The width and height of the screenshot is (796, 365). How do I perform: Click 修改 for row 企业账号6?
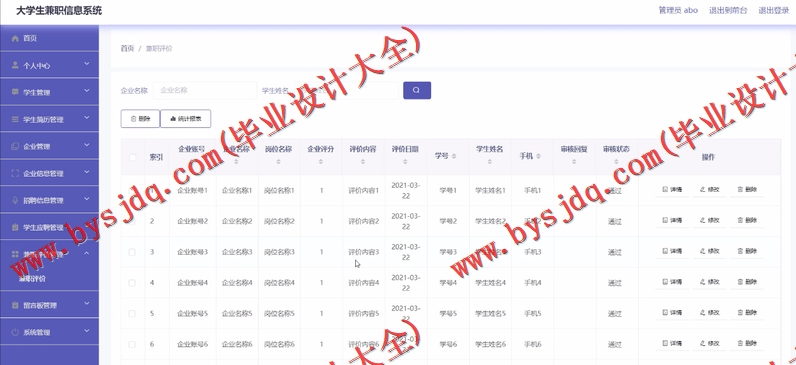click(710, 343)
